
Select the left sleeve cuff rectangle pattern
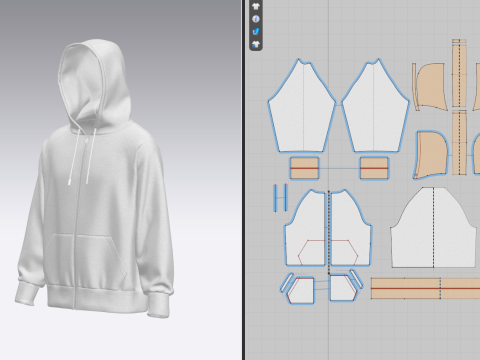(304, 168)
